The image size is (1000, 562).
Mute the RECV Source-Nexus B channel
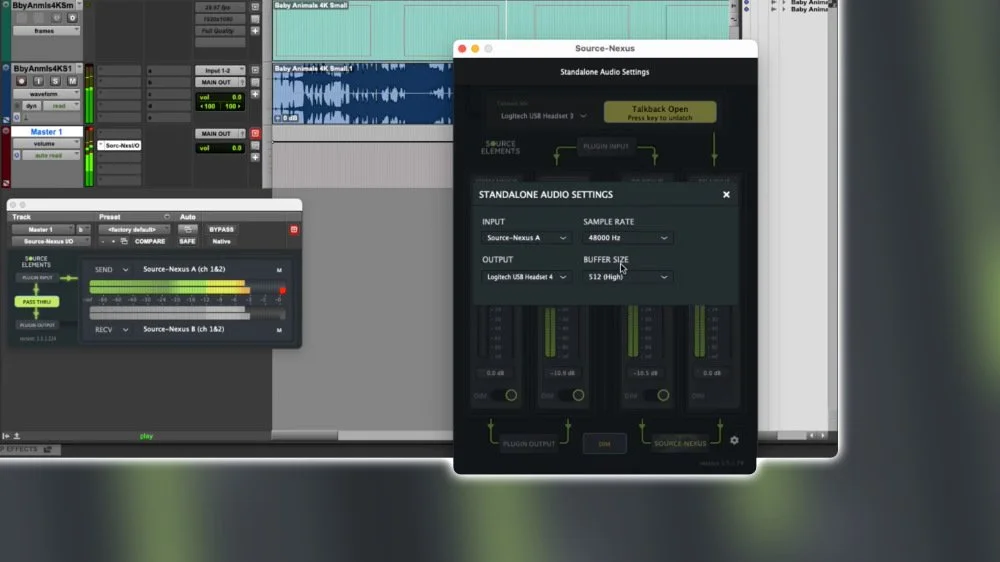[x=279, y=330]
